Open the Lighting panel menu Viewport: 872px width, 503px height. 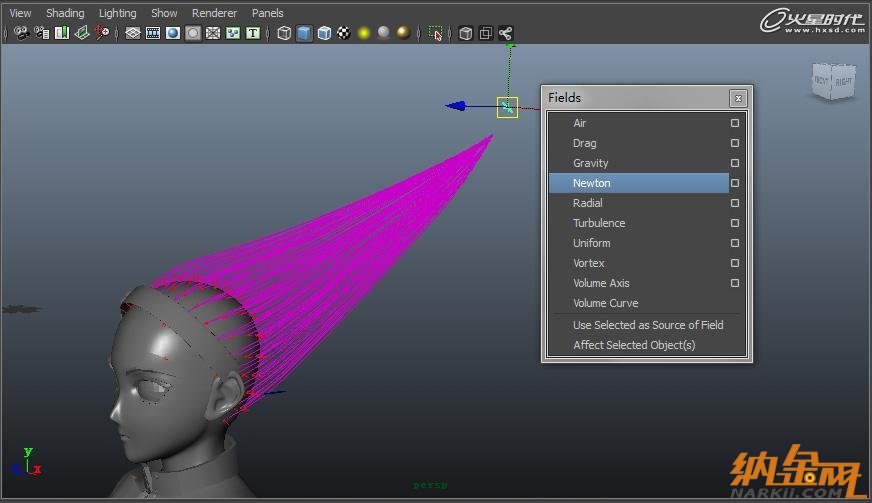[117, 13]
